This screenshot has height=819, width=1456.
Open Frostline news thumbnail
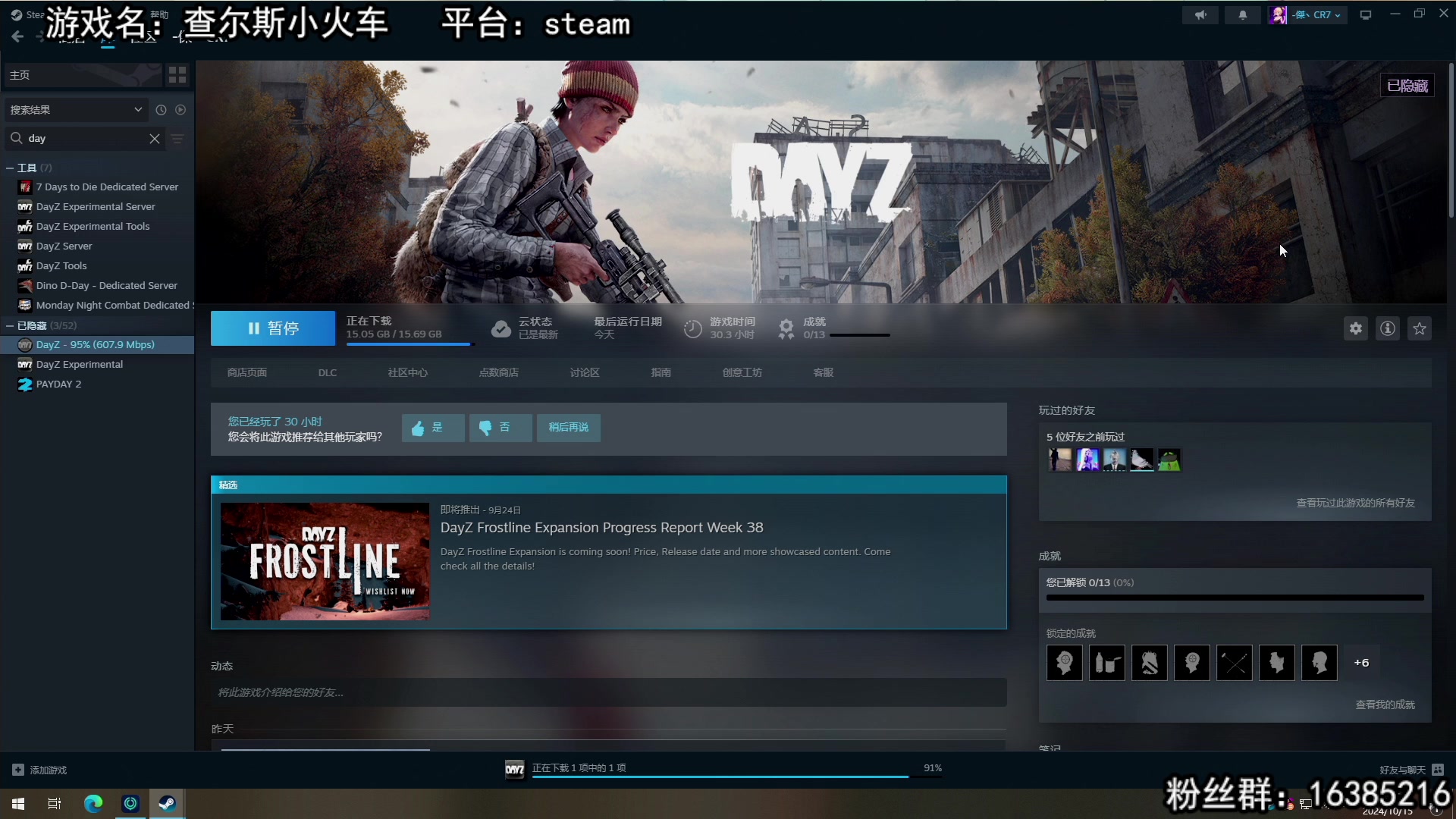[325, 561]
